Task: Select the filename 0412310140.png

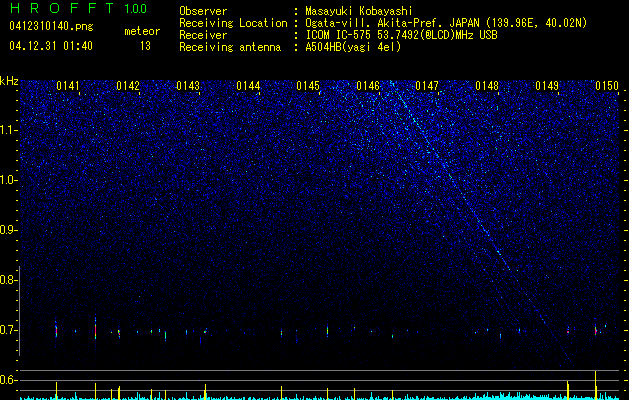Action: [x=51, y=26]
